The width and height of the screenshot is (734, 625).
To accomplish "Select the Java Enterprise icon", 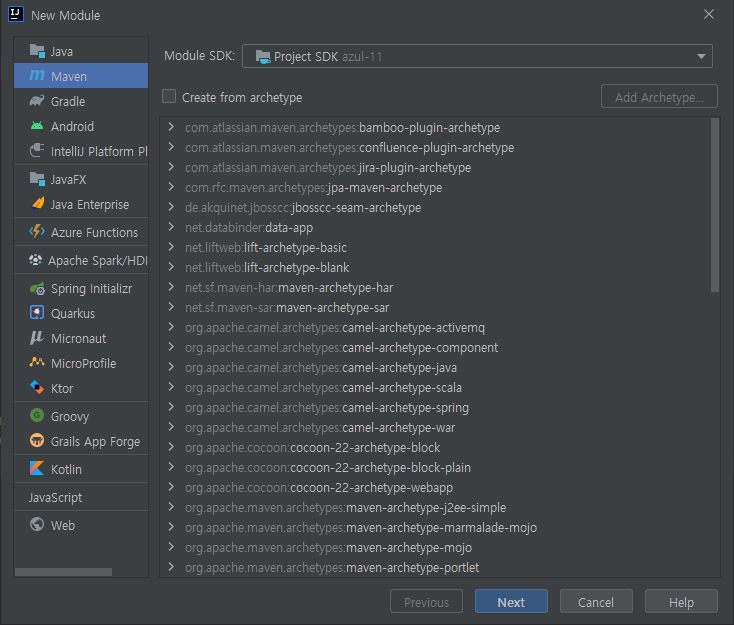I will tap(38, 204).
